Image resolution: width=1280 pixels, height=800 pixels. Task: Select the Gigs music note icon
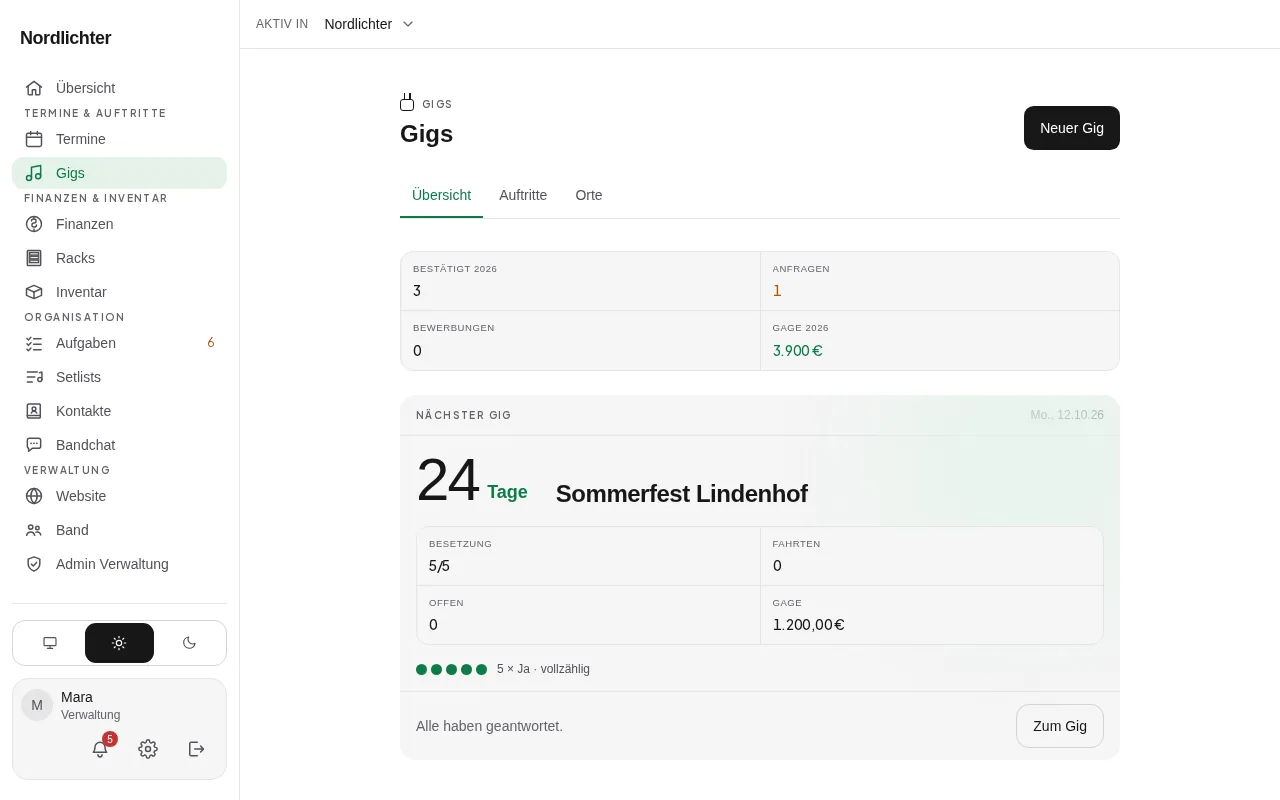click(34, 173)
